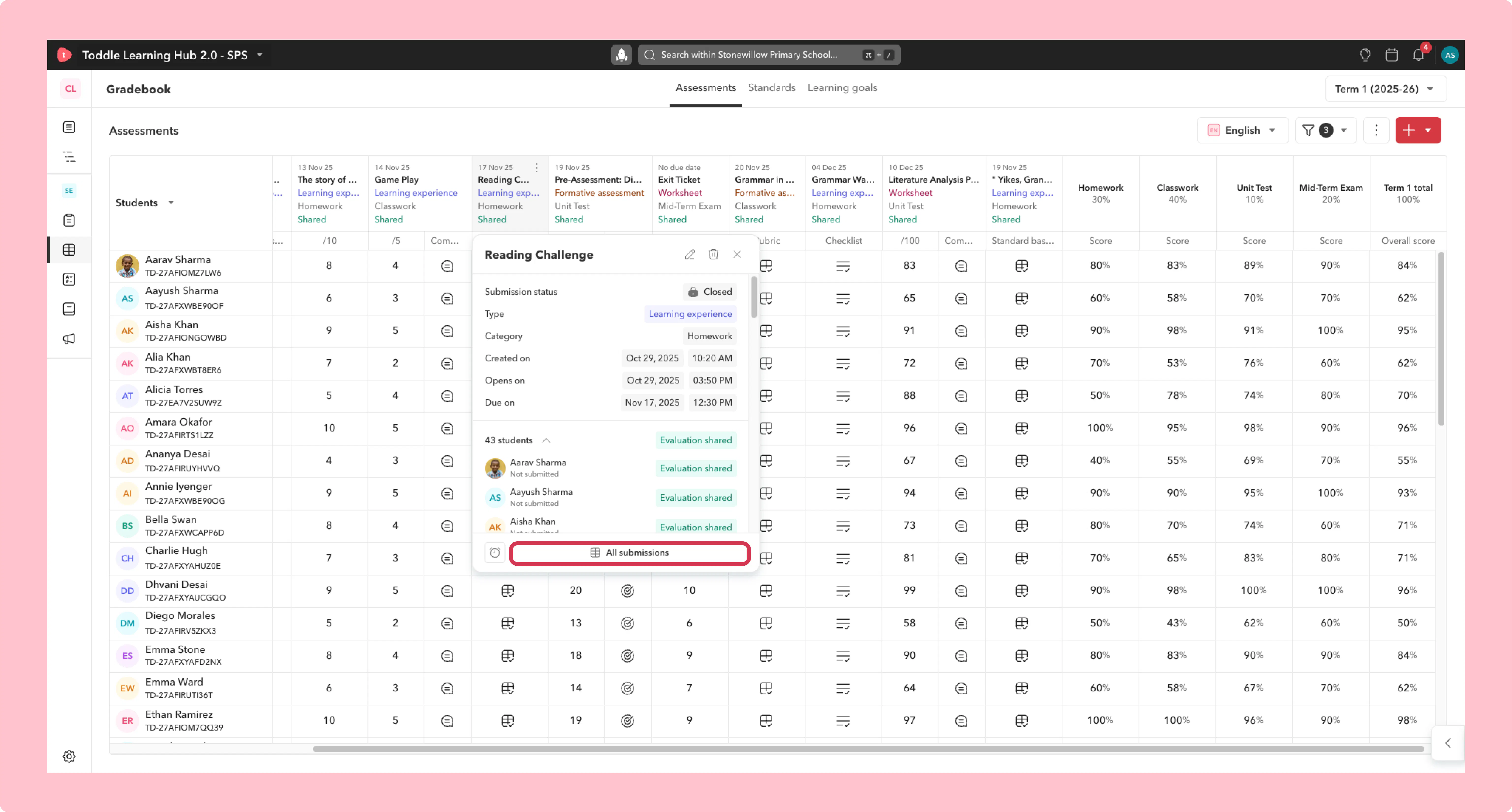Click Ethan Ramirez's Classwork score 100%

pyautogui.click(x=1177, y=720)
